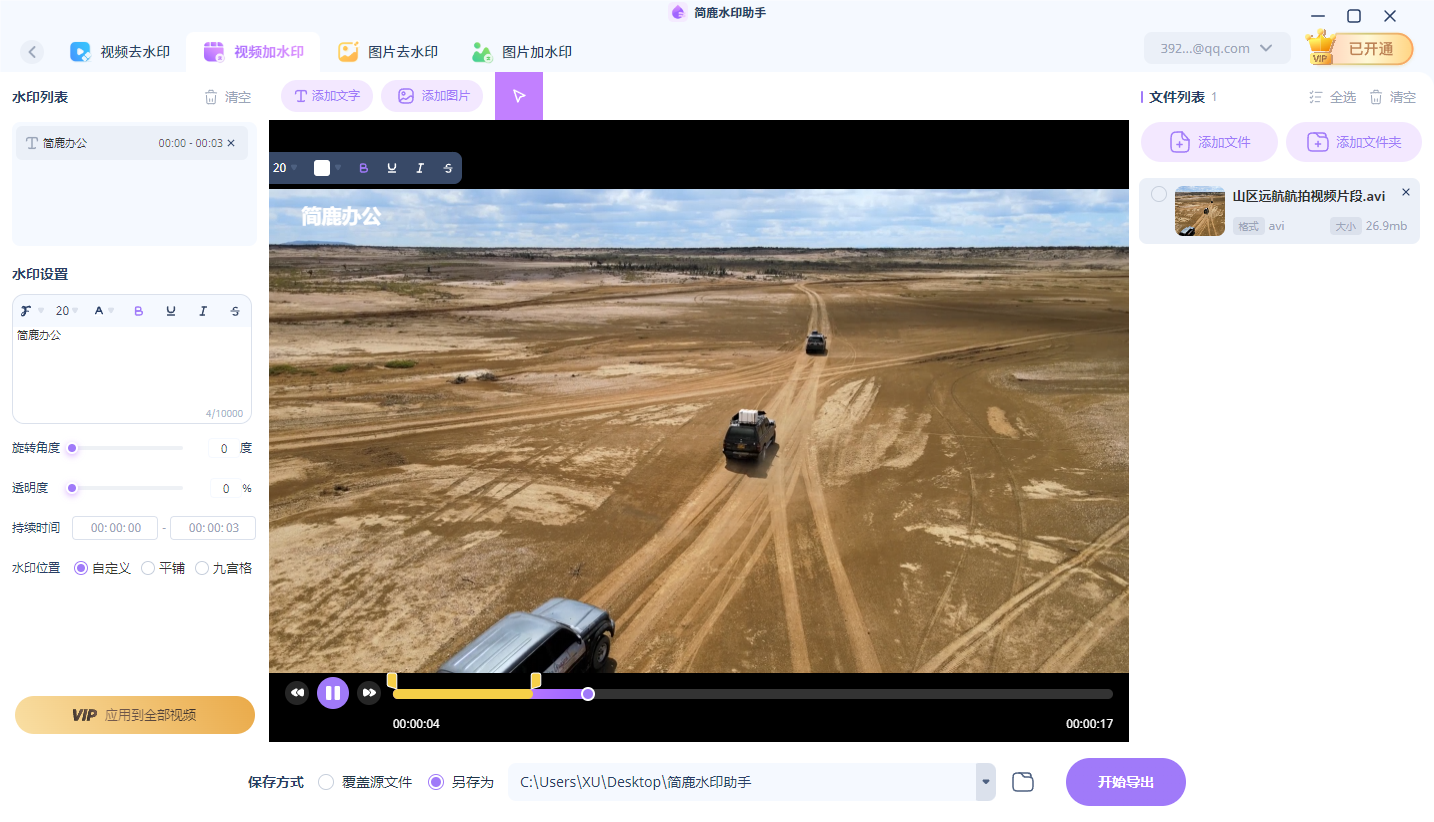Pause the video playback
The image size is (1434, 822).
point(333,693)
